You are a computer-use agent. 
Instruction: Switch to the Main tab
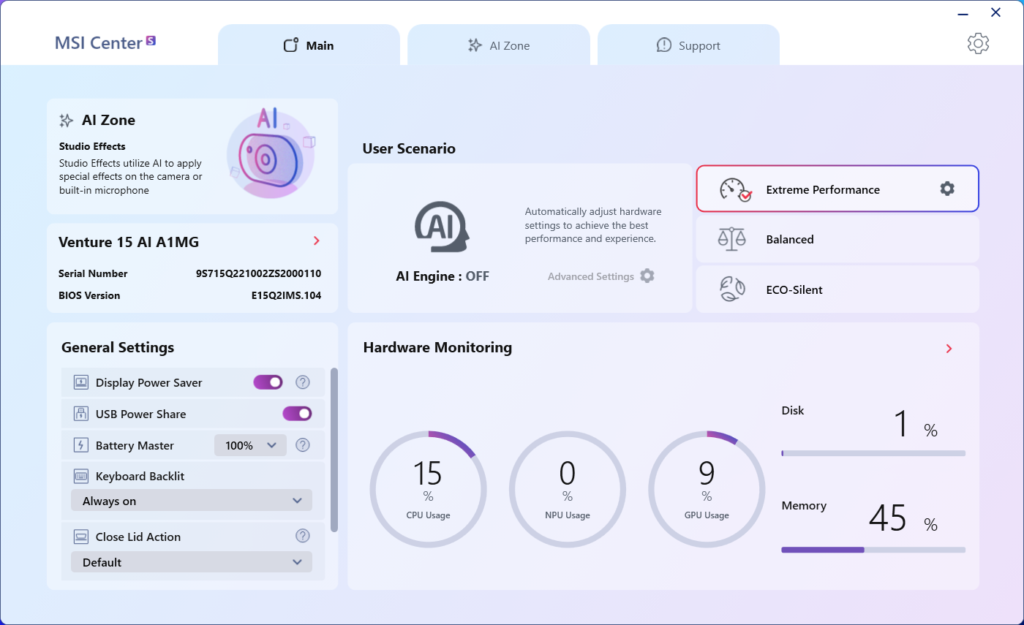pyautogui.click(x=309, y=45)
